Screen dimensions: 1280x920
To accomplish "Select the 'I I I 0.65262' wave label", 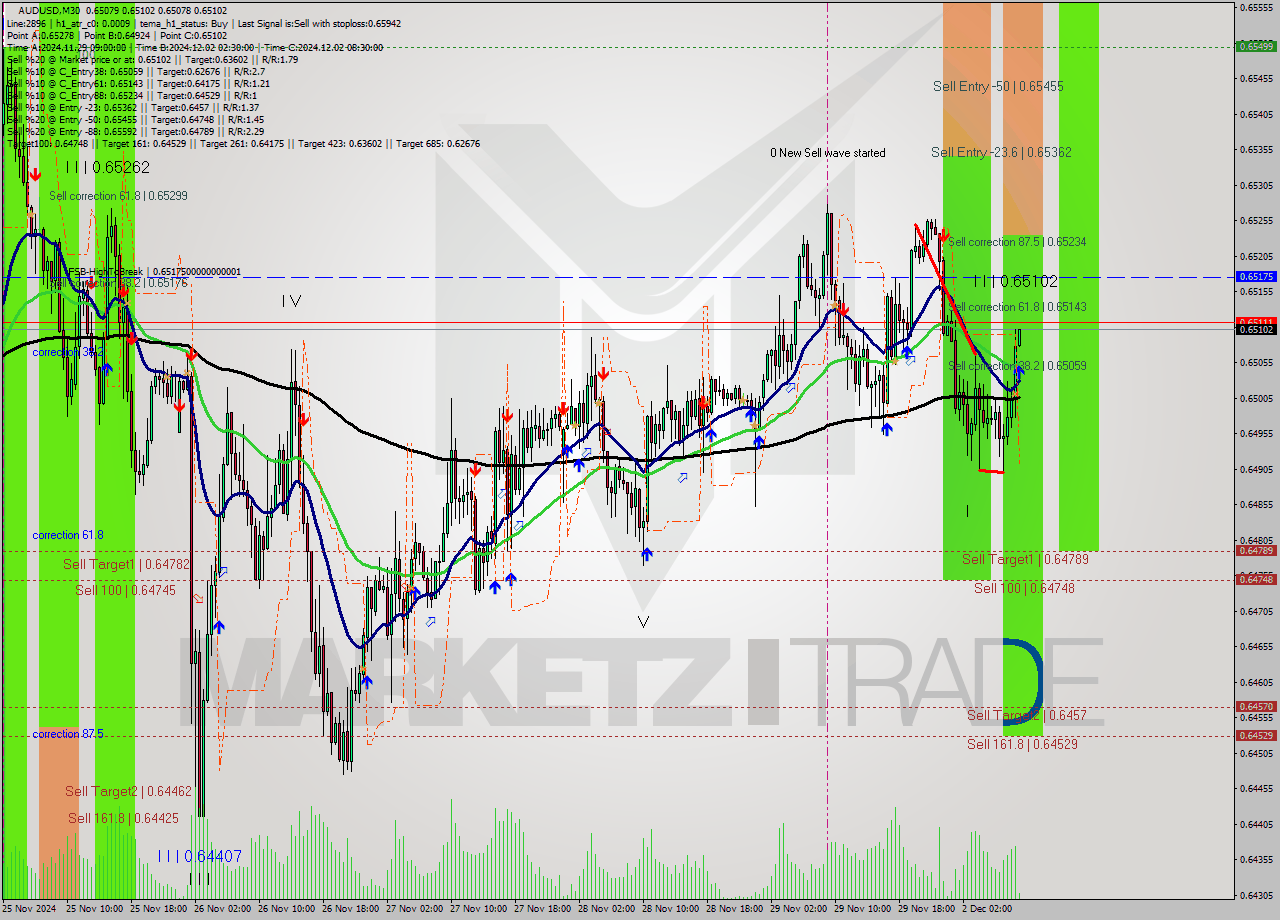I will pyautogui.click(x=107, y=168).
